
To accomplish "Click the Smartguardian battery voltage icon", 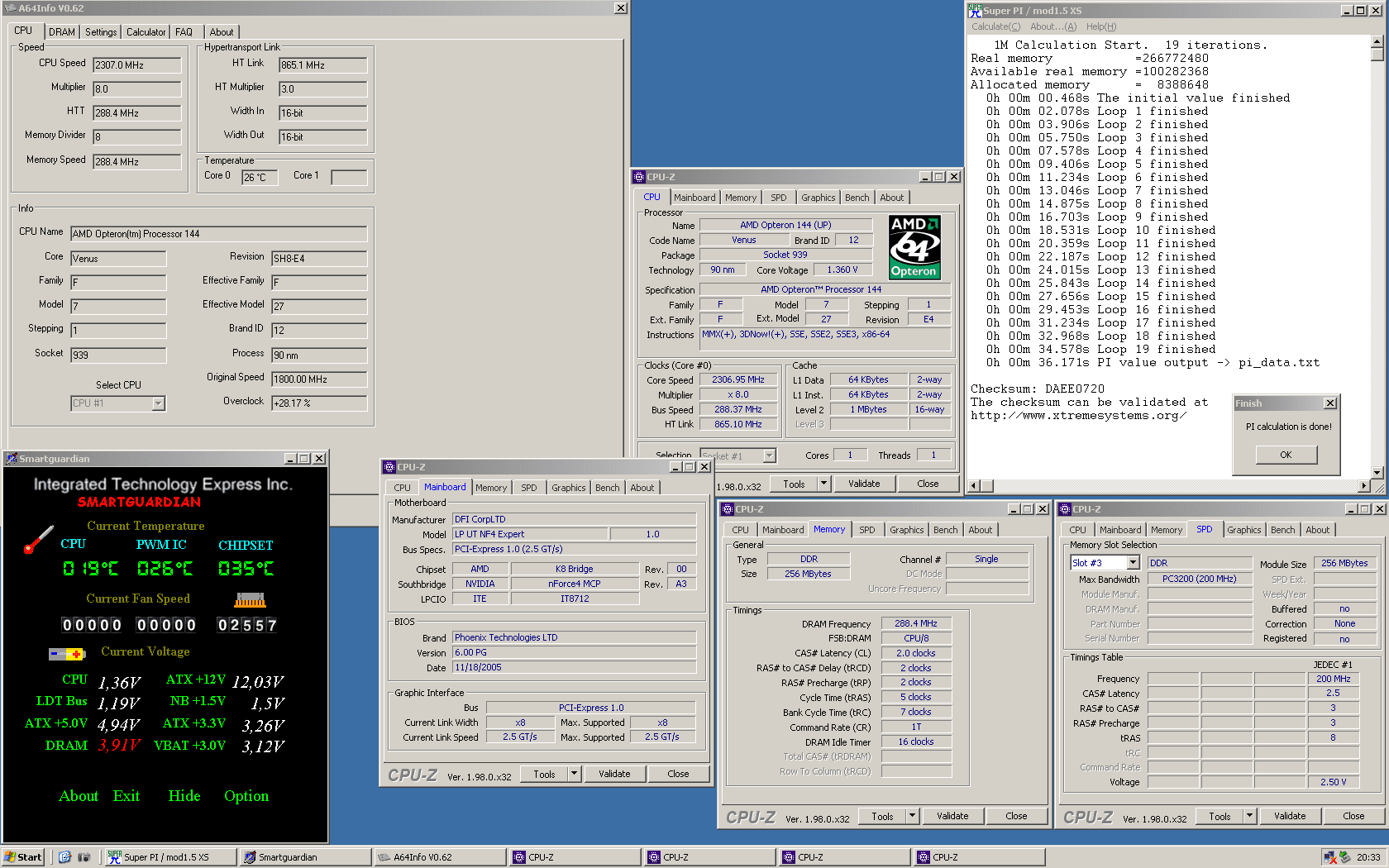I will click(x=66, y=654).
